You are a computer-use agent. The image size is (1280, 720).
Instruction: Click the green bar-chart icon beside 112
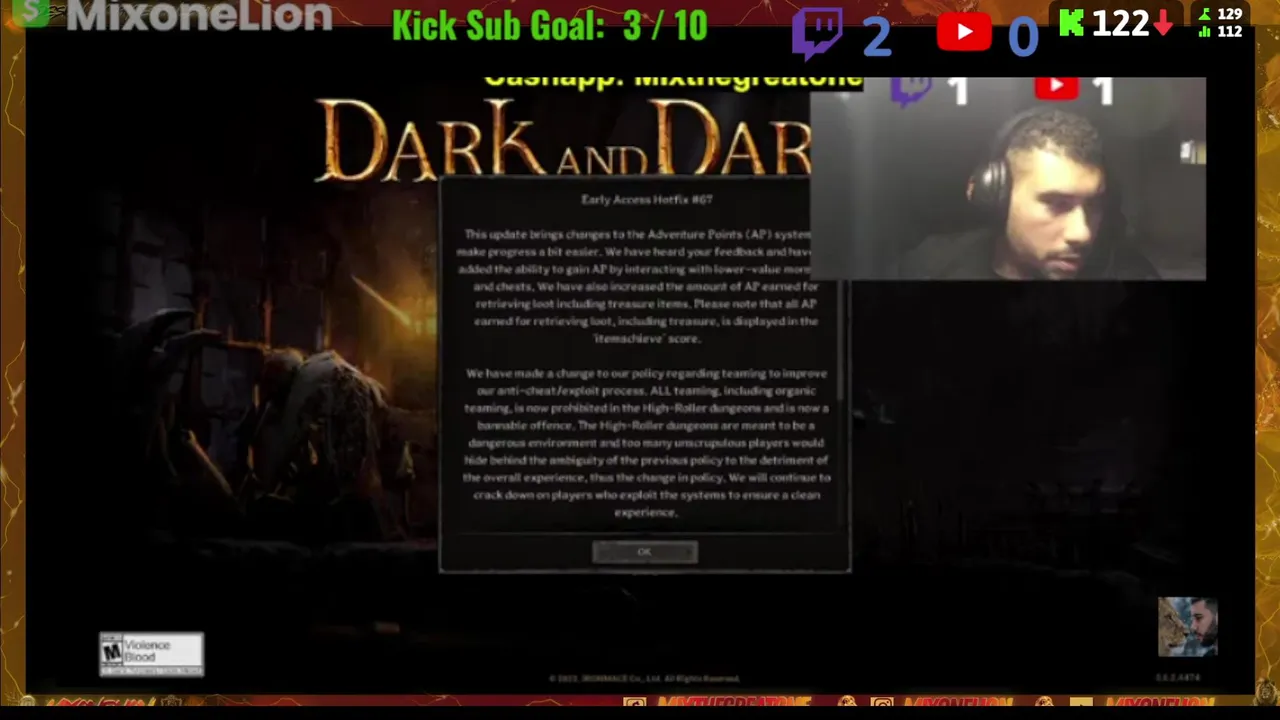(x=1204, y=31)
